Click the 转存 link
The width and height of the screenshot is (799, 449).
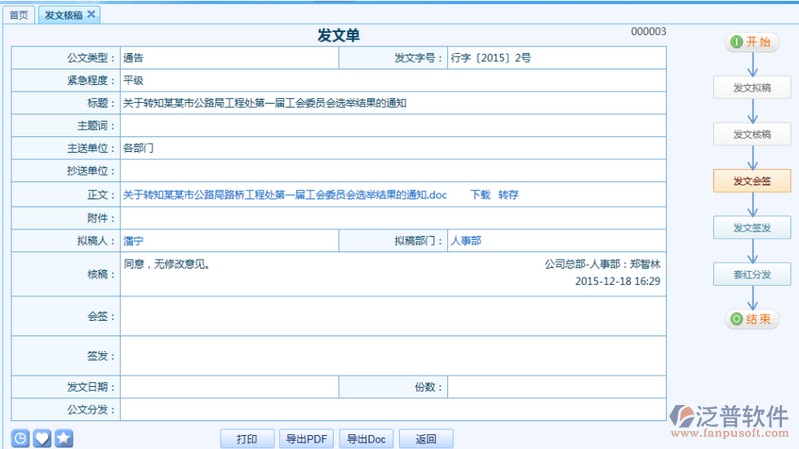[509, 194]
